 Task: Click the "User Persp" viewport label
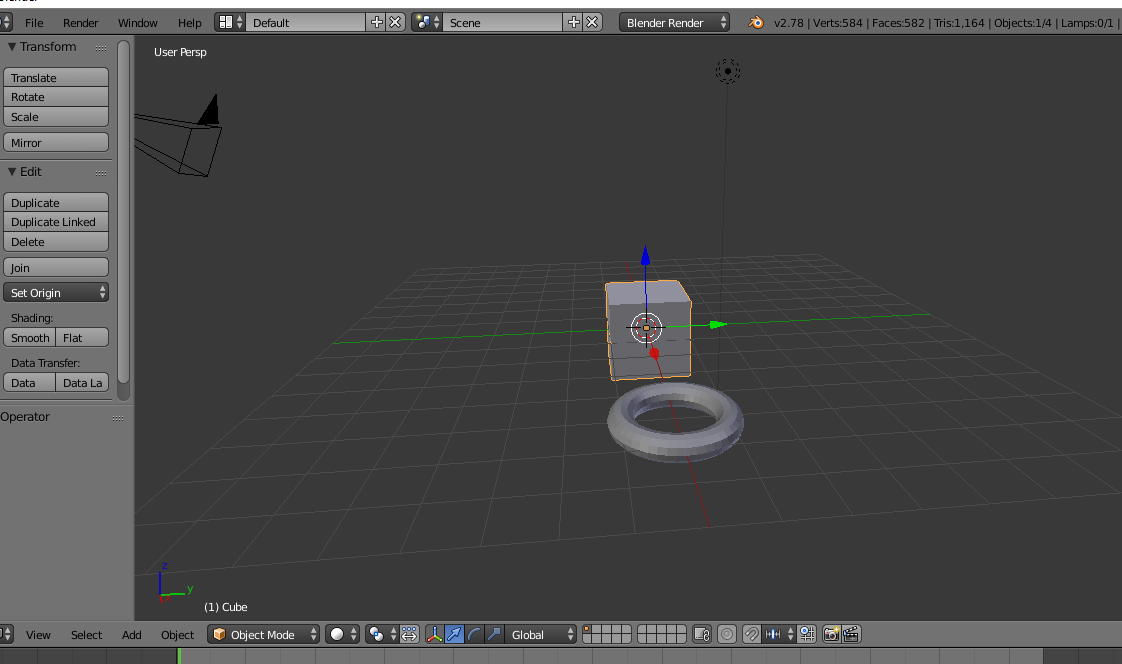tap(180, 52)
